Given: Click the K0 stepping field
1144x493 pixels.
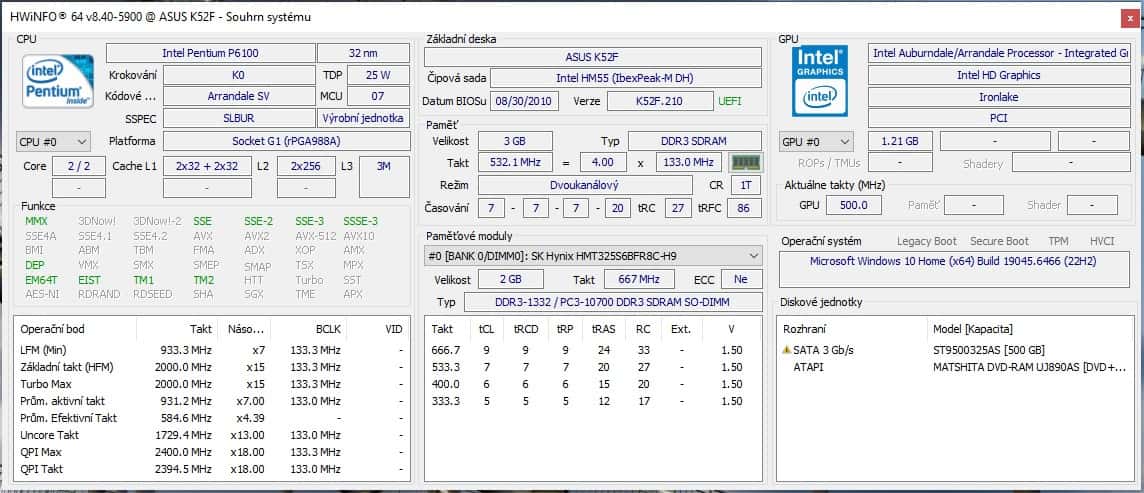Looking at the screenshot, I should [239, 75].
